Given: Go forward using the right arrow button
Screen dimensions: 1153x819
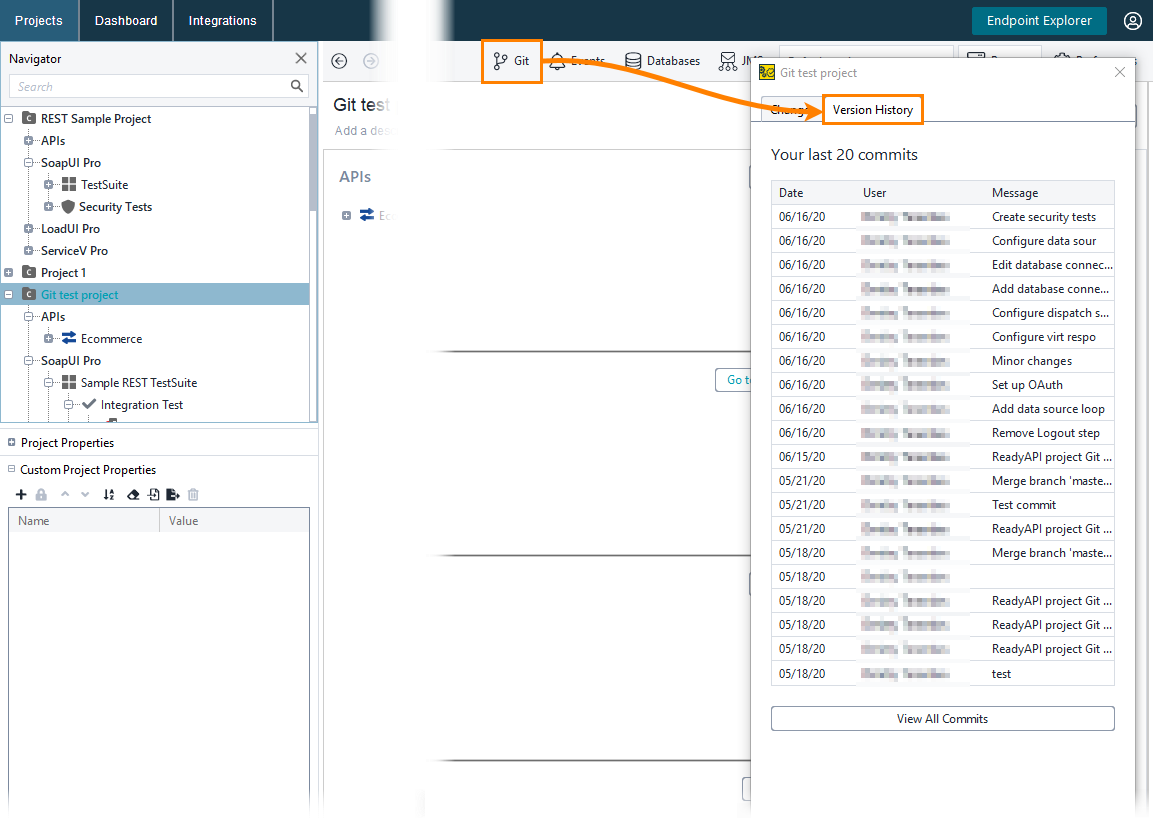Looking at the screenshot, I should click(371, 61).
